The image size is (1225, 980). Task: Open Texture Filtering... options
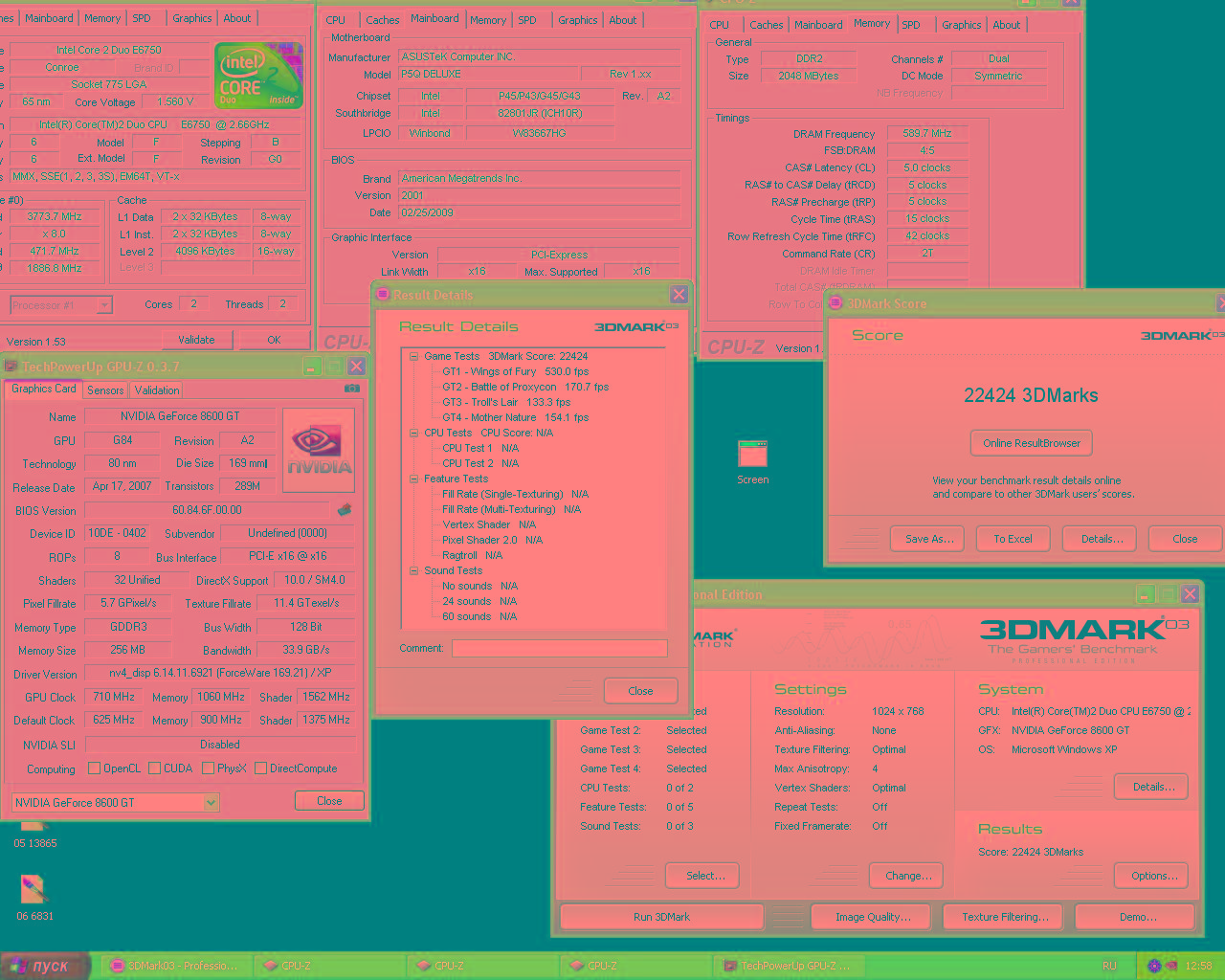[x=1005, y=917]
